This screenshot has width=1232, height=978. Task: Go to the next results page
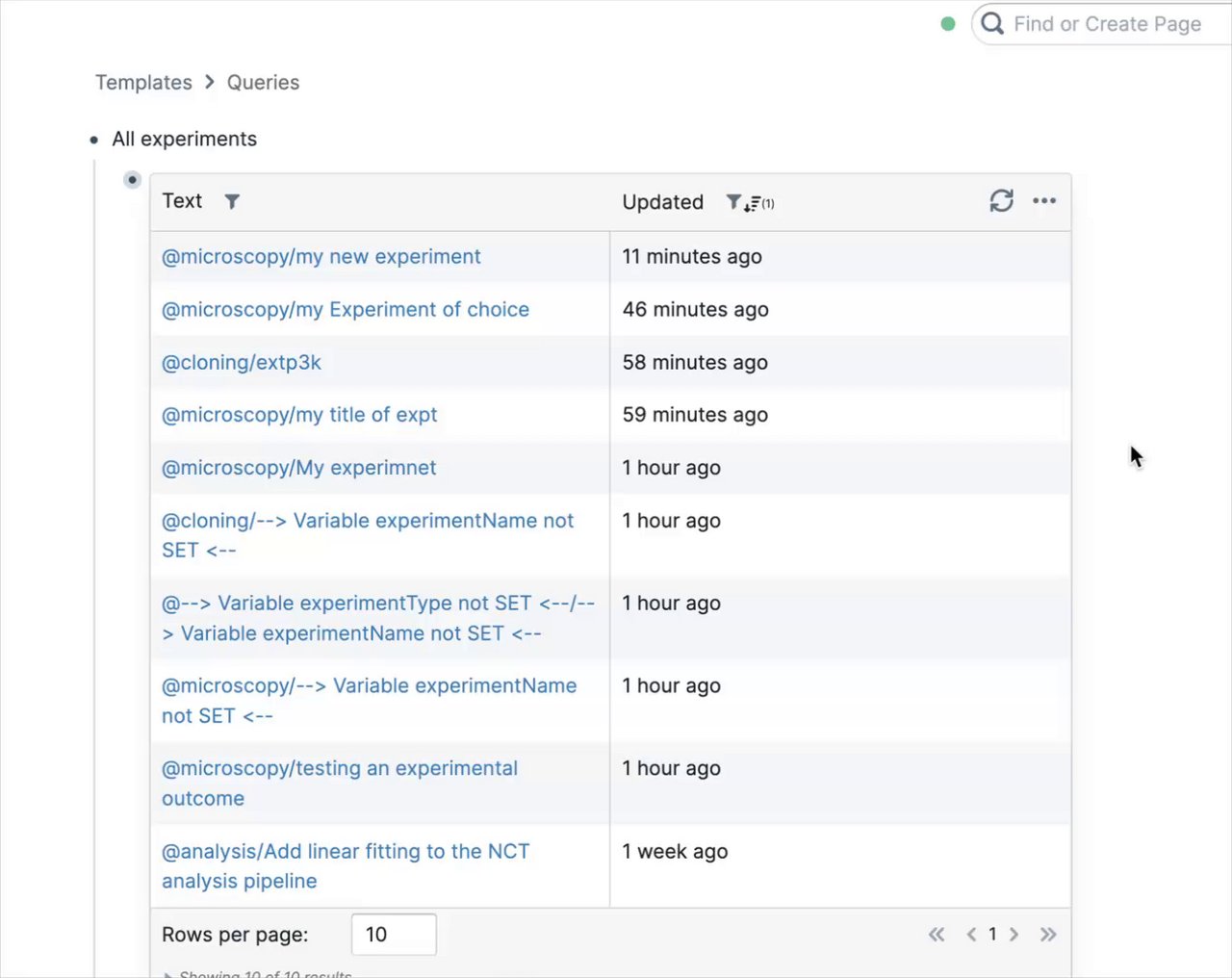coord(1014,934)
